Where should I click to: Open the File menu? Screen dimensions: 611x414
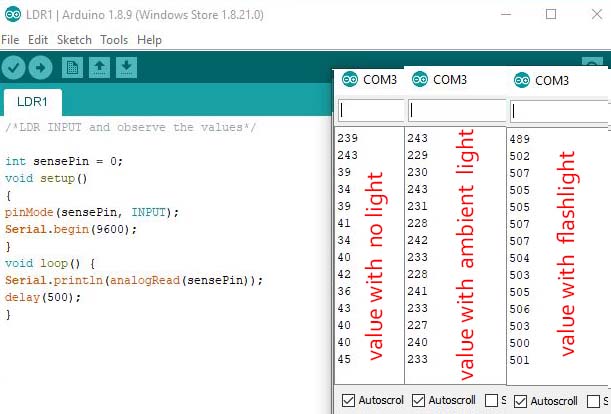click(x=10, y=40)
